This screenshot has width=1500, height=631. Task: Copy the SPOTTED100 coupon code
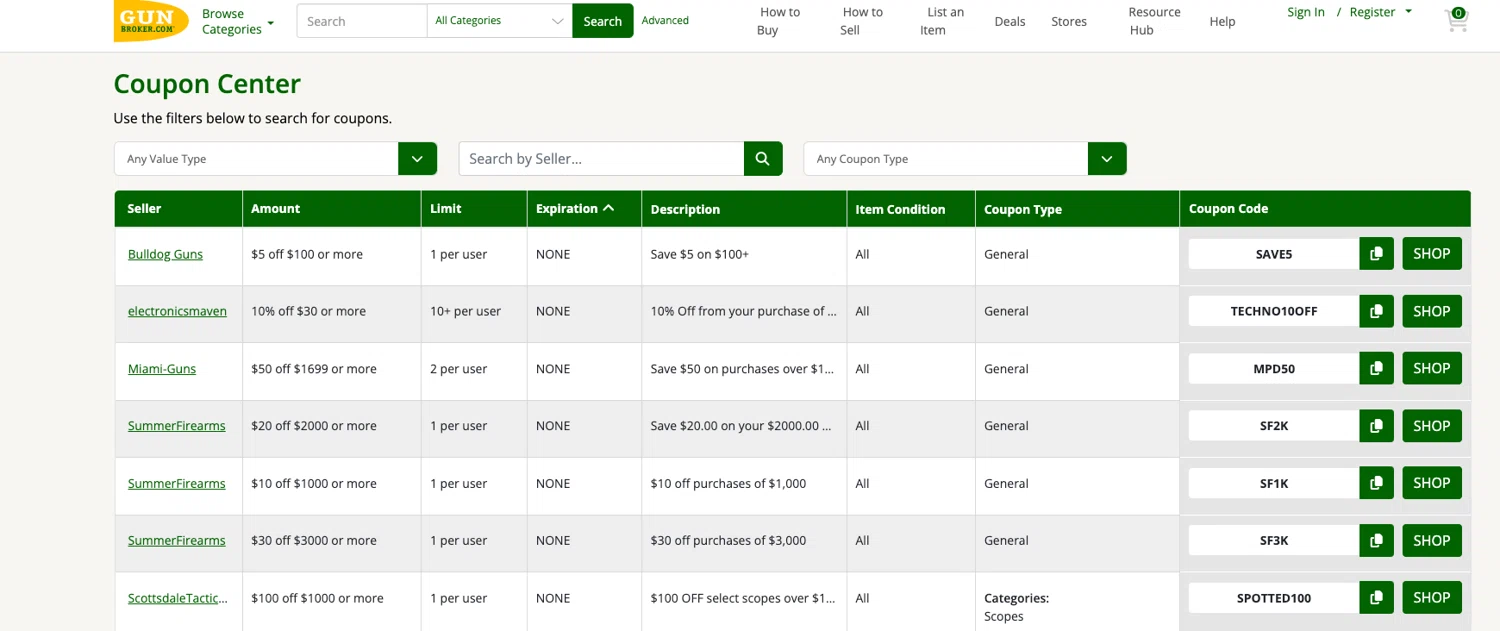point(1376,598)
